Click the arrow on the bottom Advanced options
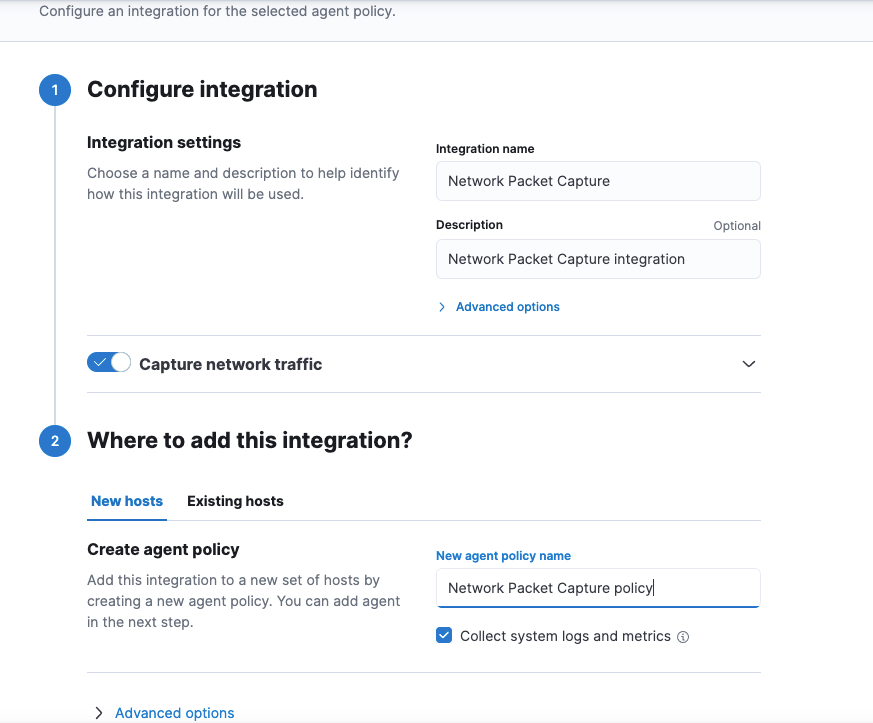Viewport: 873px width, 723px height. tap(98, 712)
